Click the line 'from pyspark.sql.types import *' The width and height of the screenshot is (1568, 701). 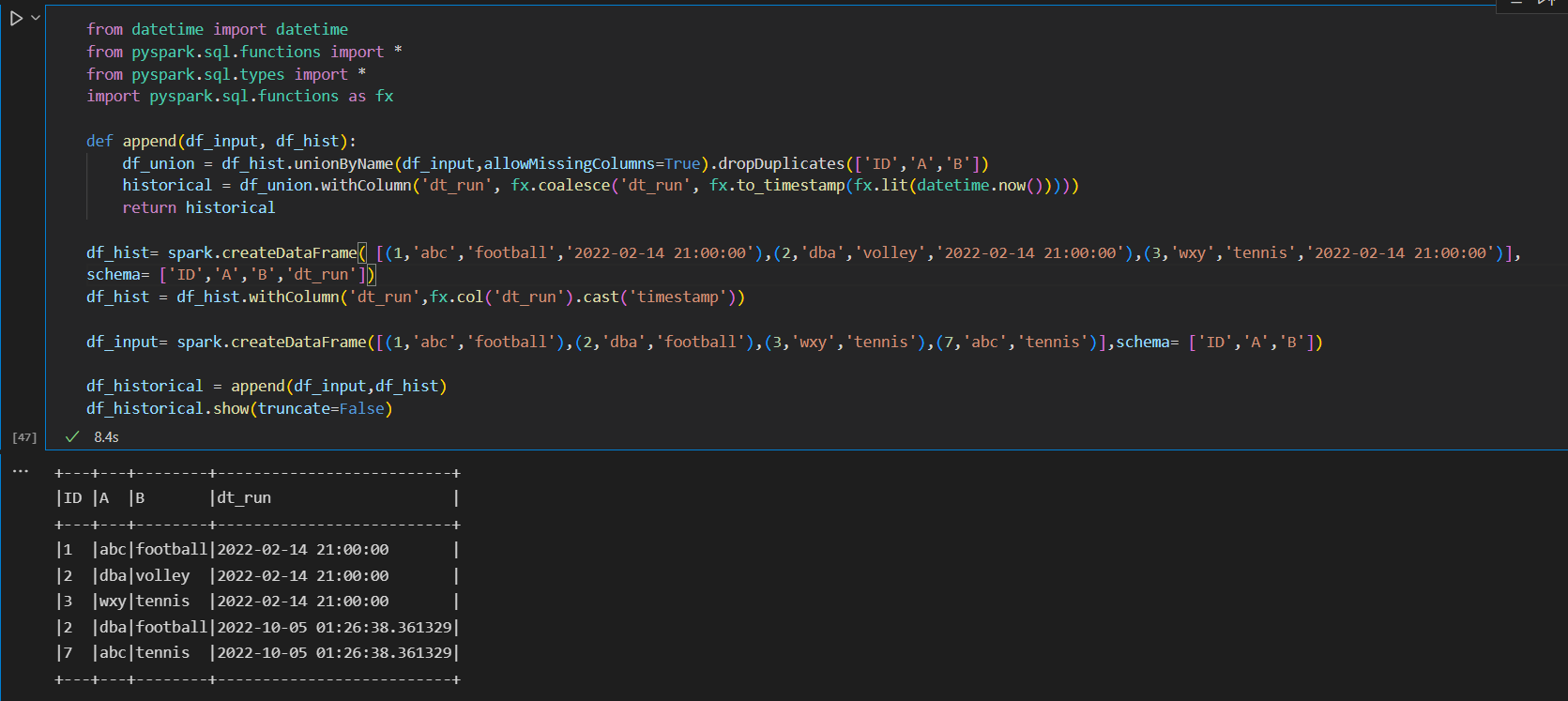point(226,74)
